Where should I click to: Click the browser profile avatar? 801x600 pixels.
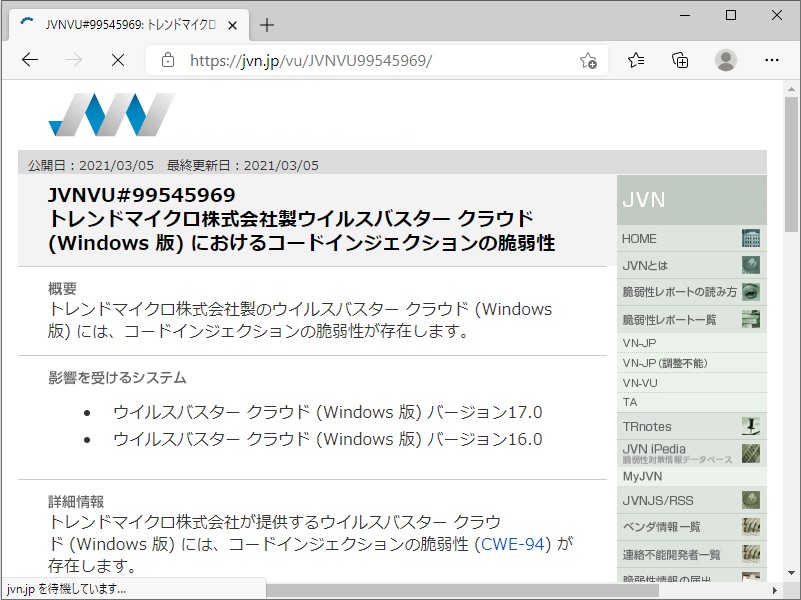click(x=727, y=60)
